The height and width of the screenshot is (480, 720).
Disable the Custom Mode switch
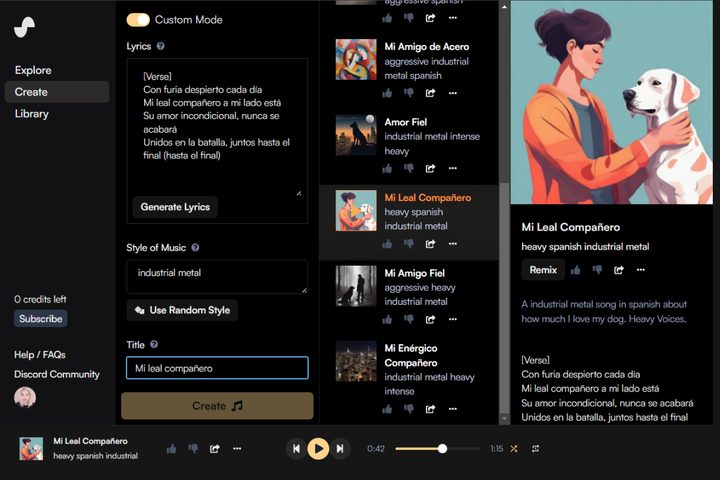[138, 19]
